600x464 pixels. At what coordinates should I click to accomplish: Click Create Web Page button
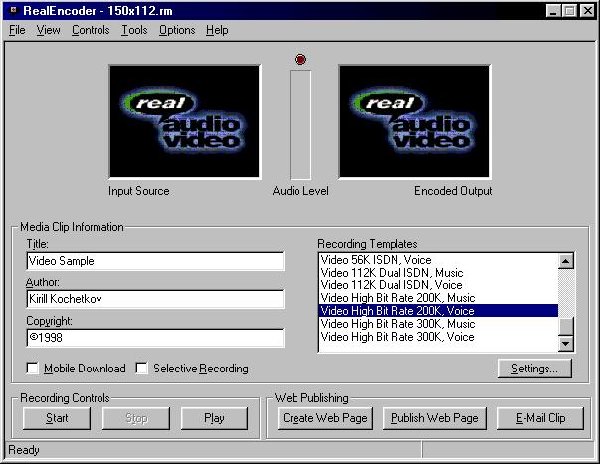pos(325,418)
